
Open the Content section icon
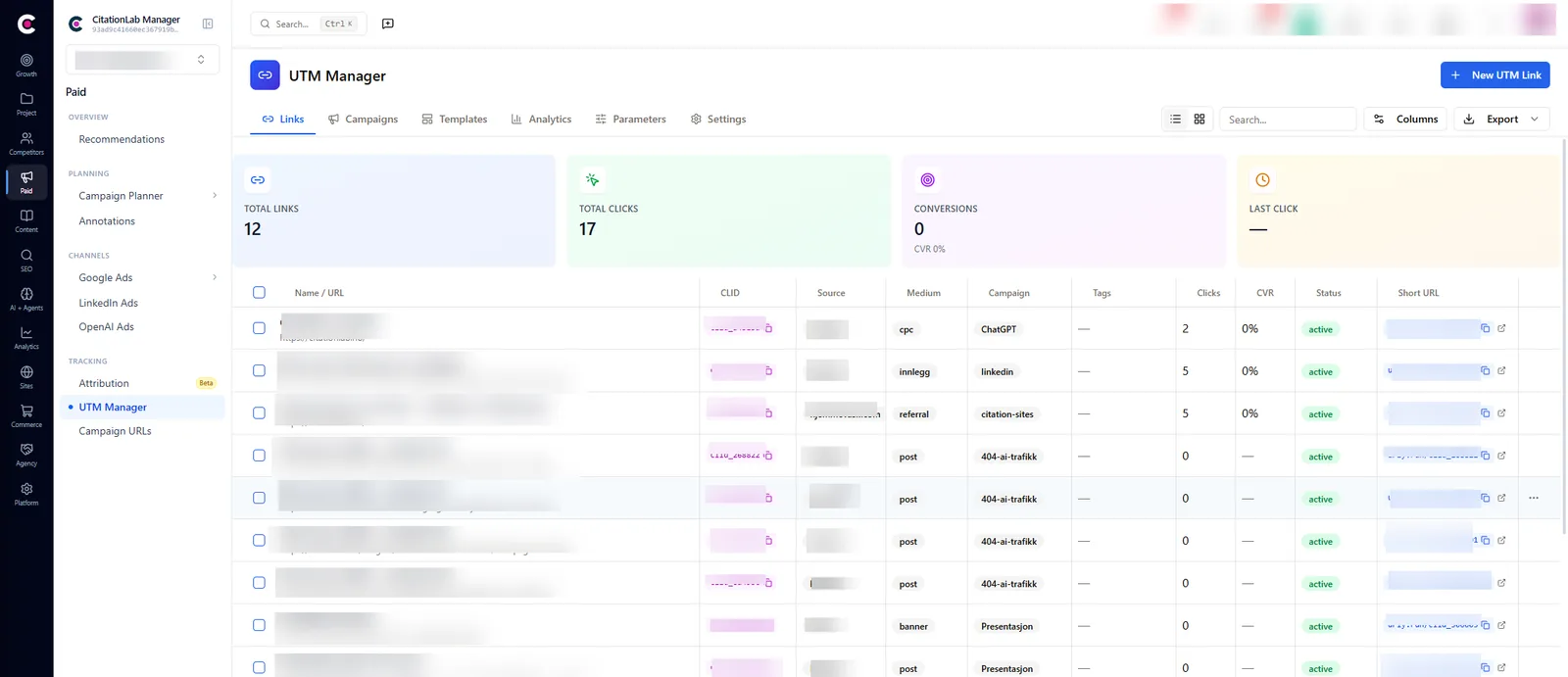[26, 220]
